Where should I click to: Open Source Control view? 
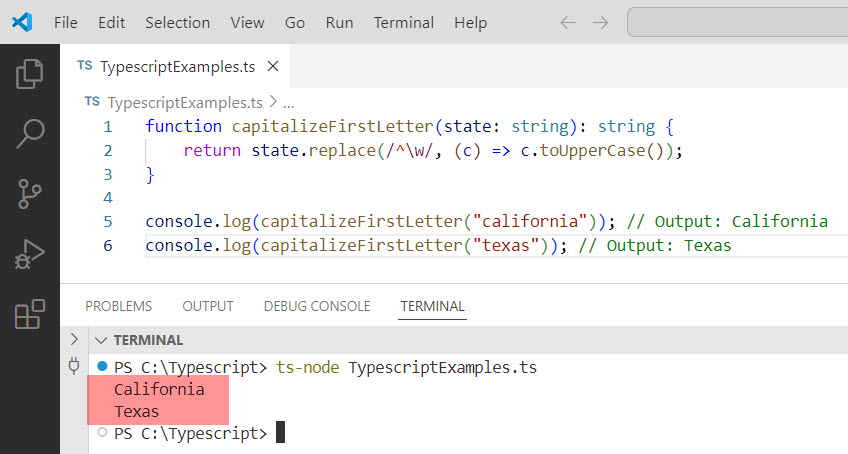[x=29, y=194]
